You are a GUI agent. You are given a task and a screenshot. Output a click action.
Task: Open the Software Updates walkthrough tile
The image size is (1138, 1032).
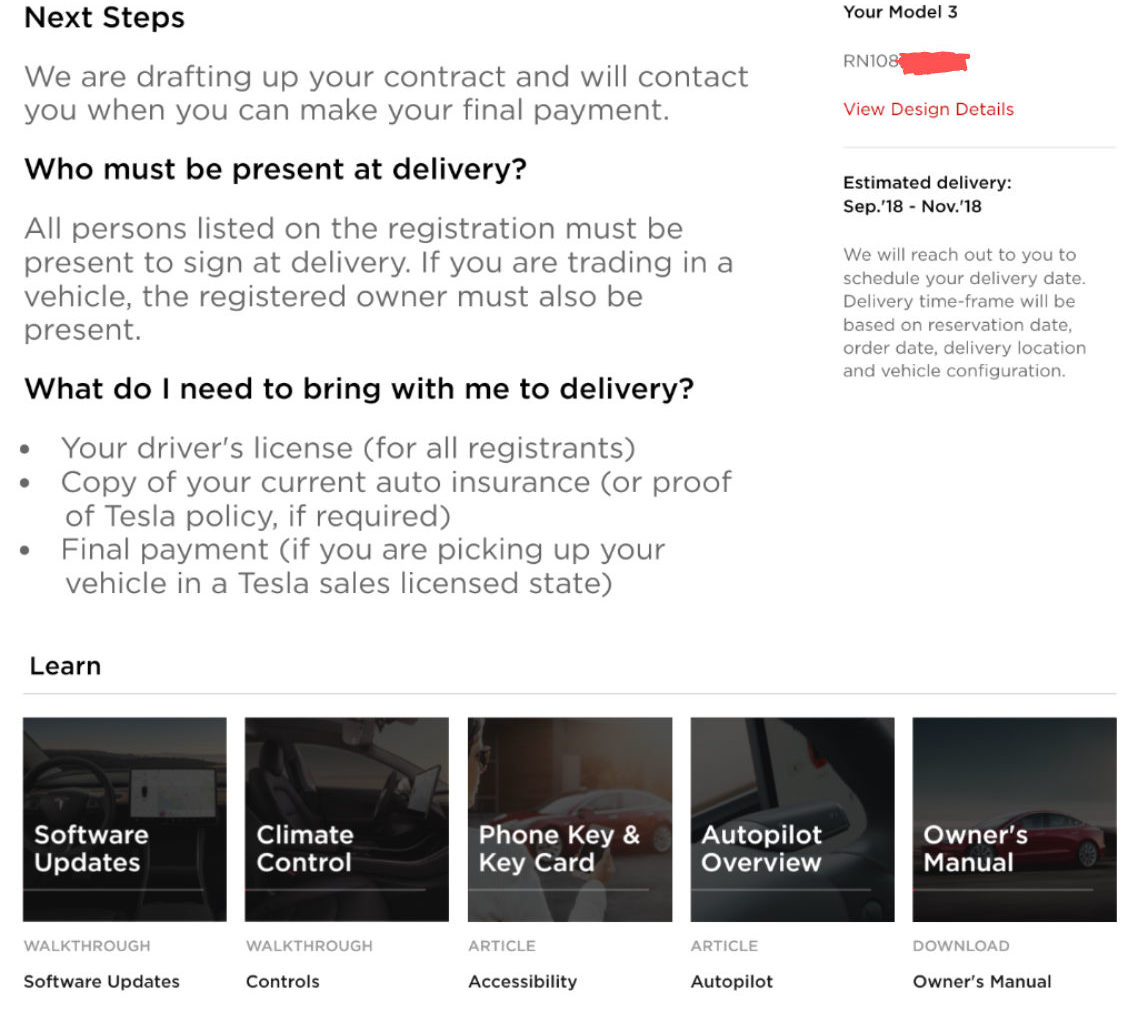[x=125, y=819]
